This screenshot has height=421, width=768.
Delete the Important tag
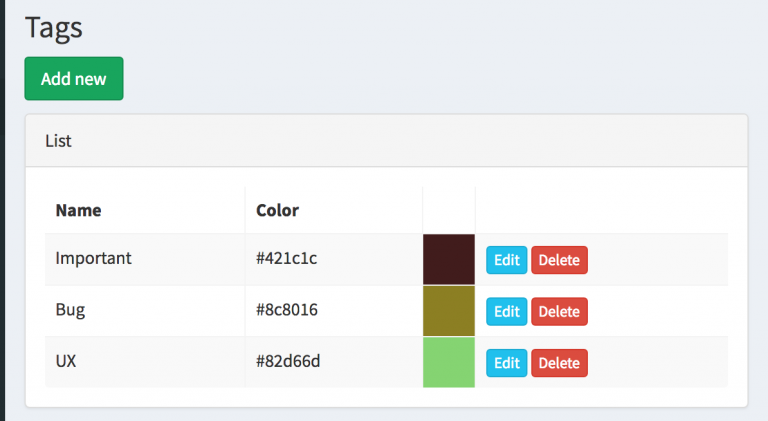coord(559,260)
